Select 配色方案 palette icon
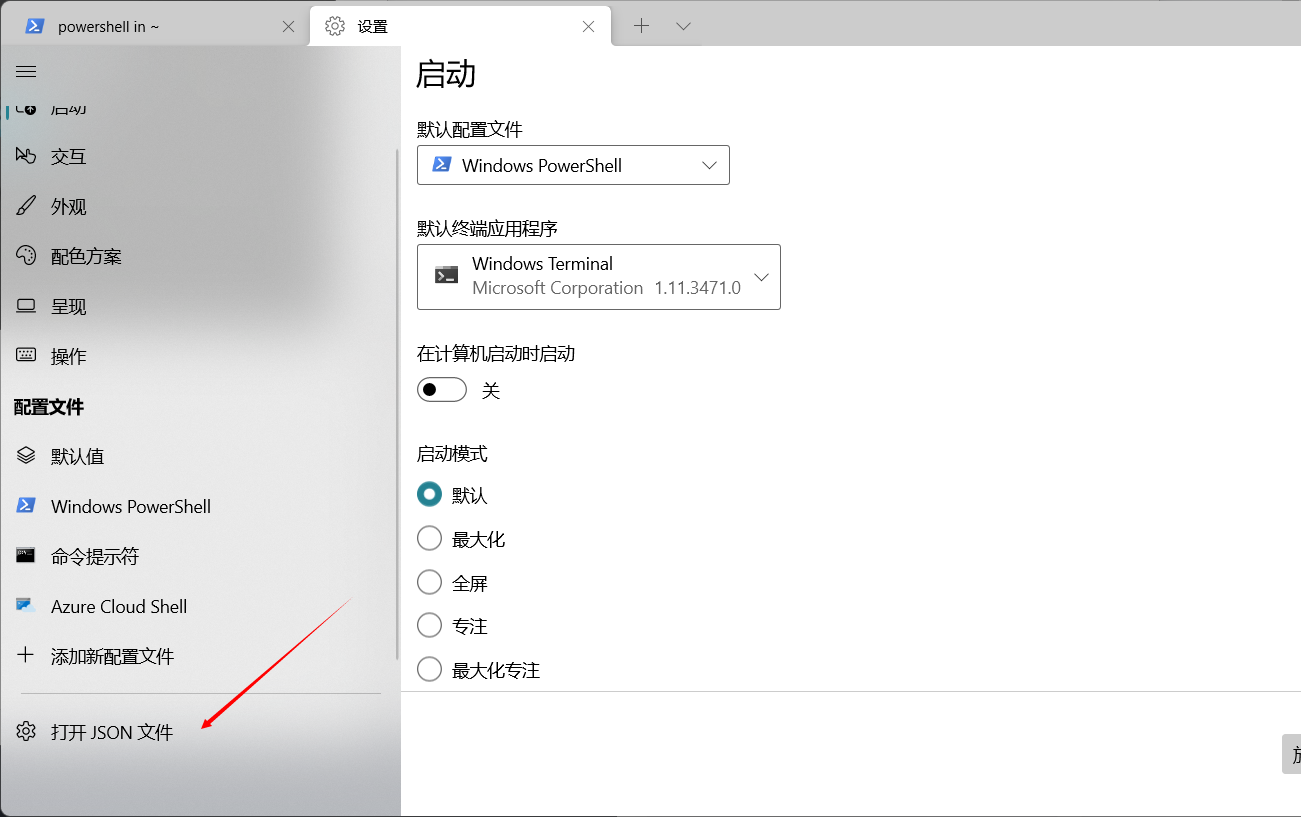 pos(26,256)
